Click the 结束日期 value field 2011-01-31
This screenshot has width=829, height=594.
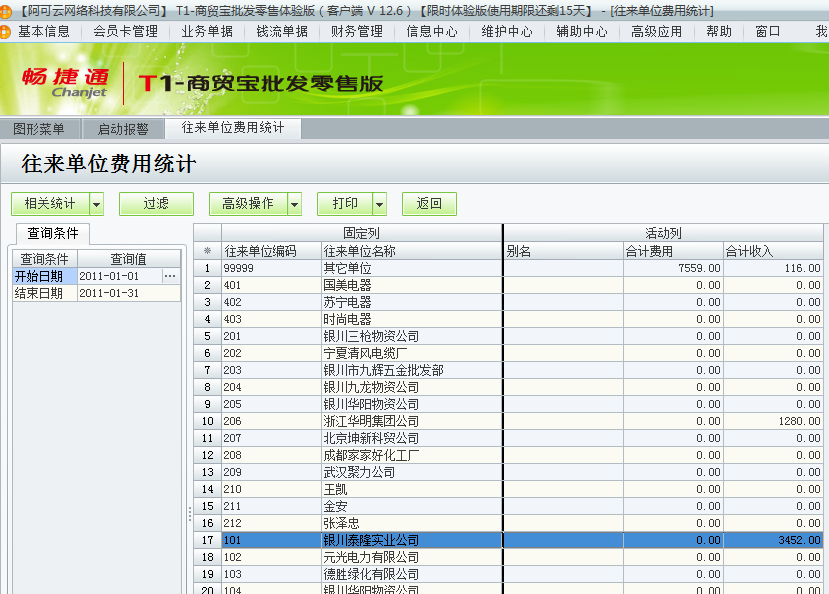[129, 293]
